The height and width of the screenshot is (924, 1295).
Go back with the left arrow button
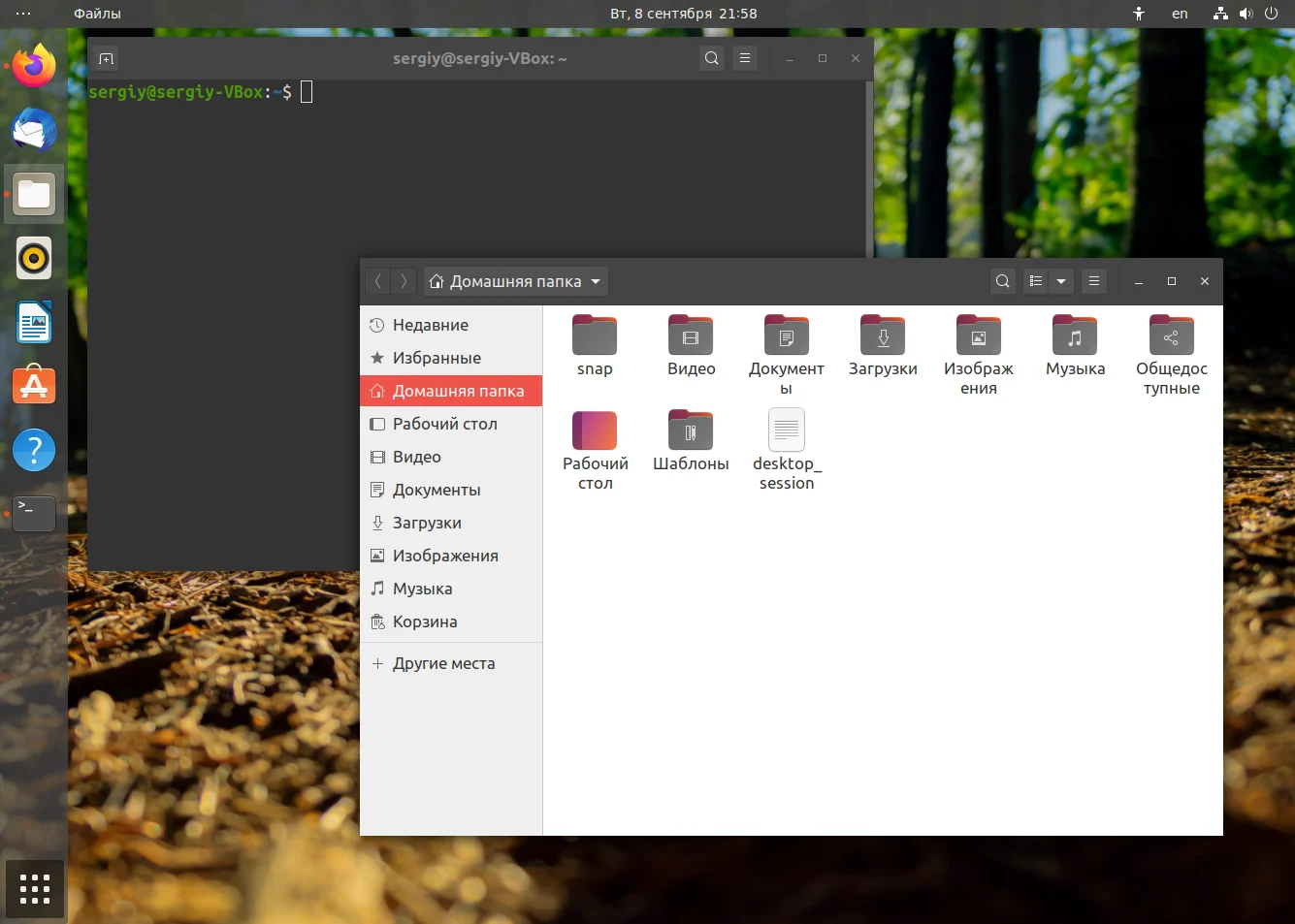point(378,281)
